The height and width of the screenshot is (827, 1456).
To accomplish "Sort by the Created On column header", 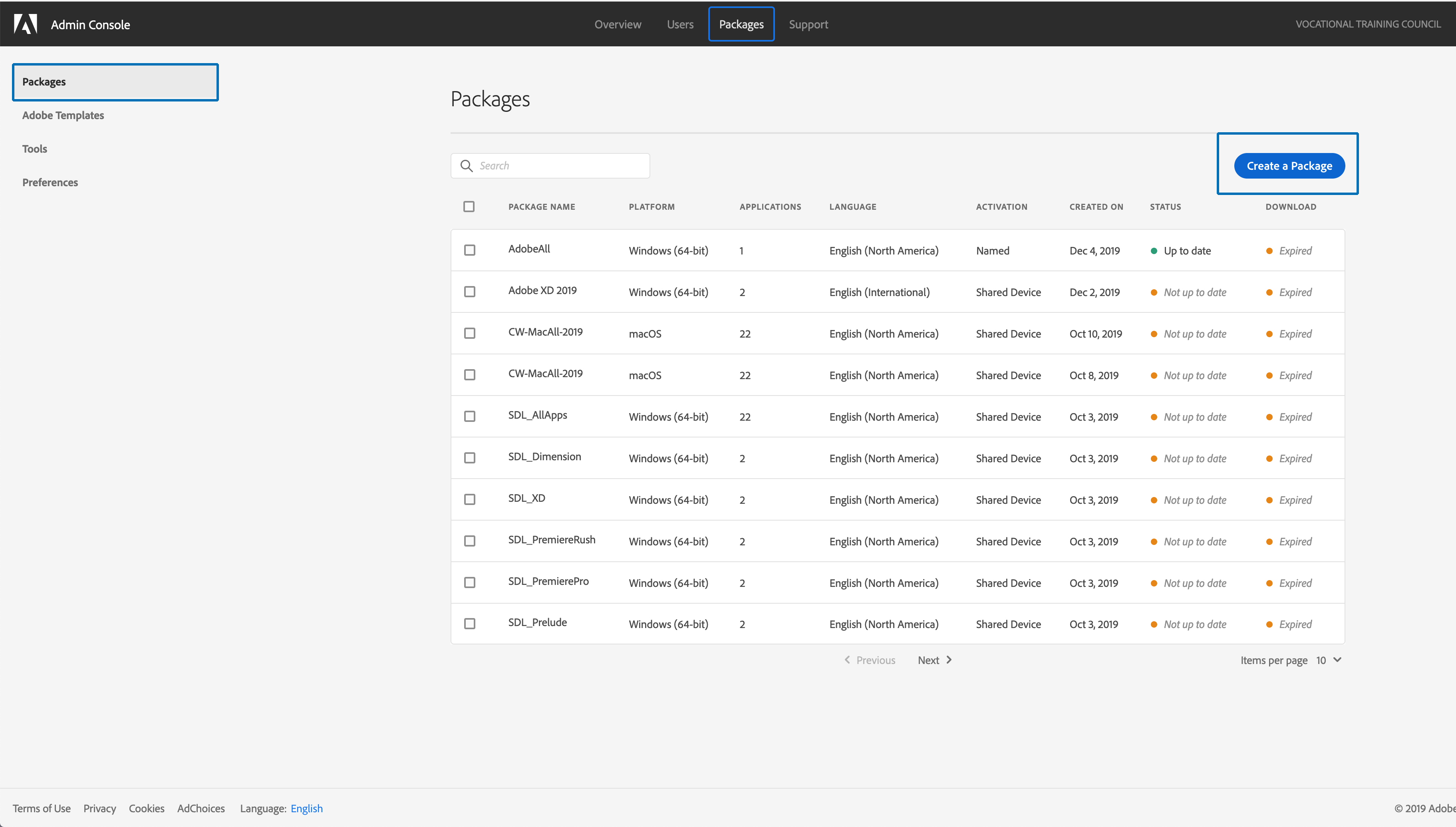I will (1096, 207).
